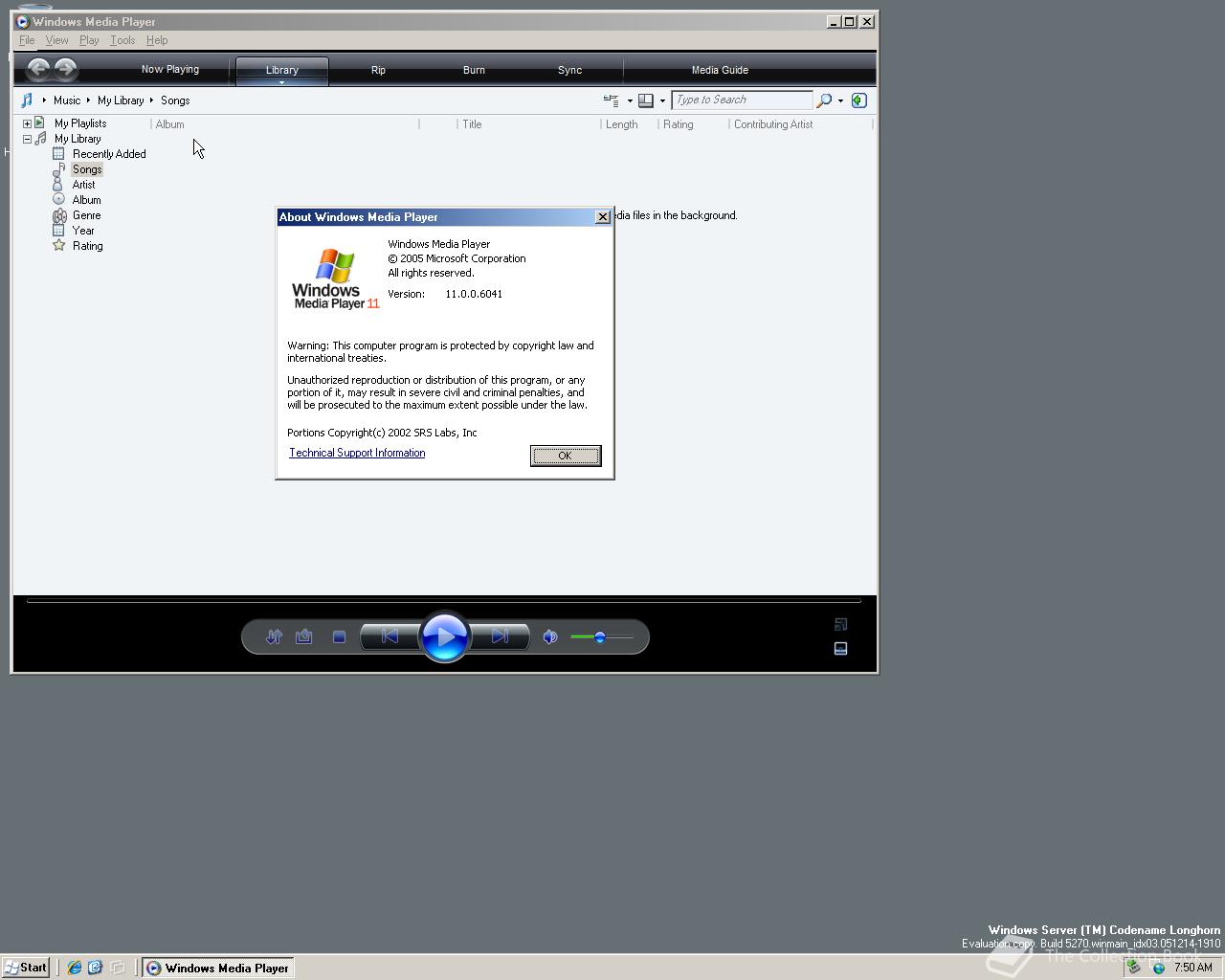Image resolution: width=1225 pixels, height=980 pixels.
Task: Toggle Shuffle playback mode
Action: (x=275, y=636)
